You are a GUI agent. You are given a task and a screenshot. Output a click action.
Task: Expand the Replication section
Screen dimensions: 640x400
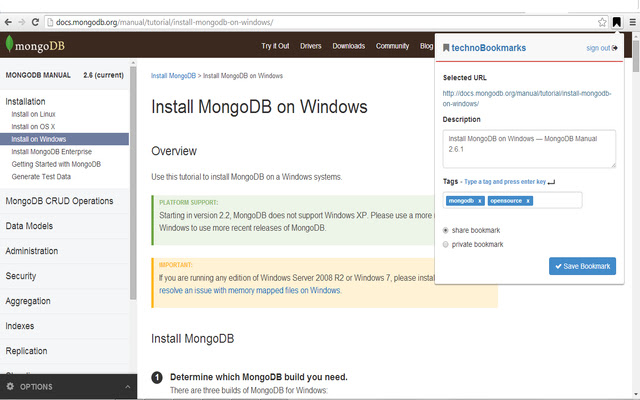click(27, 351)
